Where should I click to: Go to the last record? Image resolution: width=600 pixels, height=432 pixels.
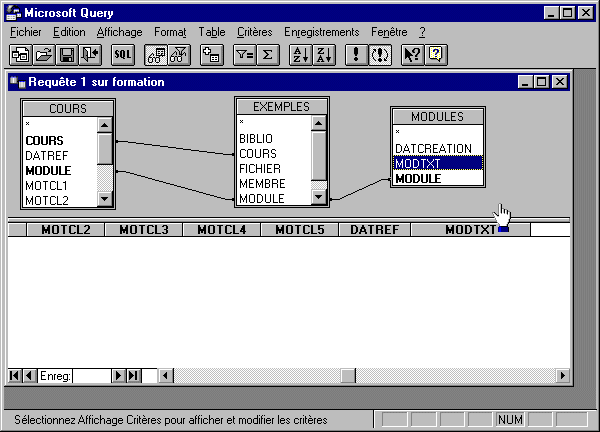[x=134, y=376]
